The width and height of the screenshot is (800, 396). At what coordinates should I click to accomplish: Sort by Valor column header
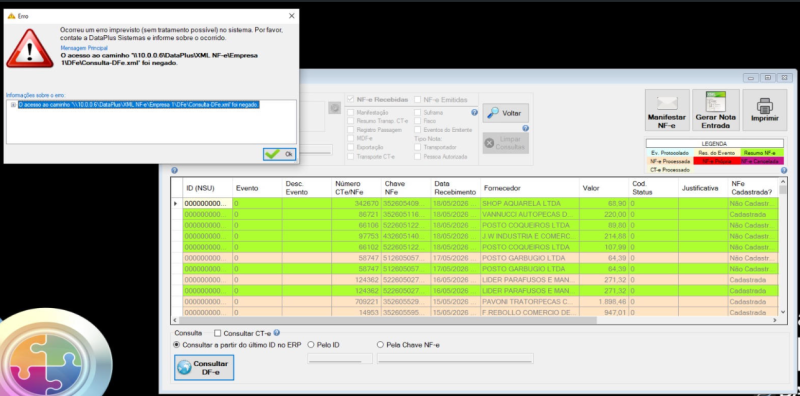(604, 188)
